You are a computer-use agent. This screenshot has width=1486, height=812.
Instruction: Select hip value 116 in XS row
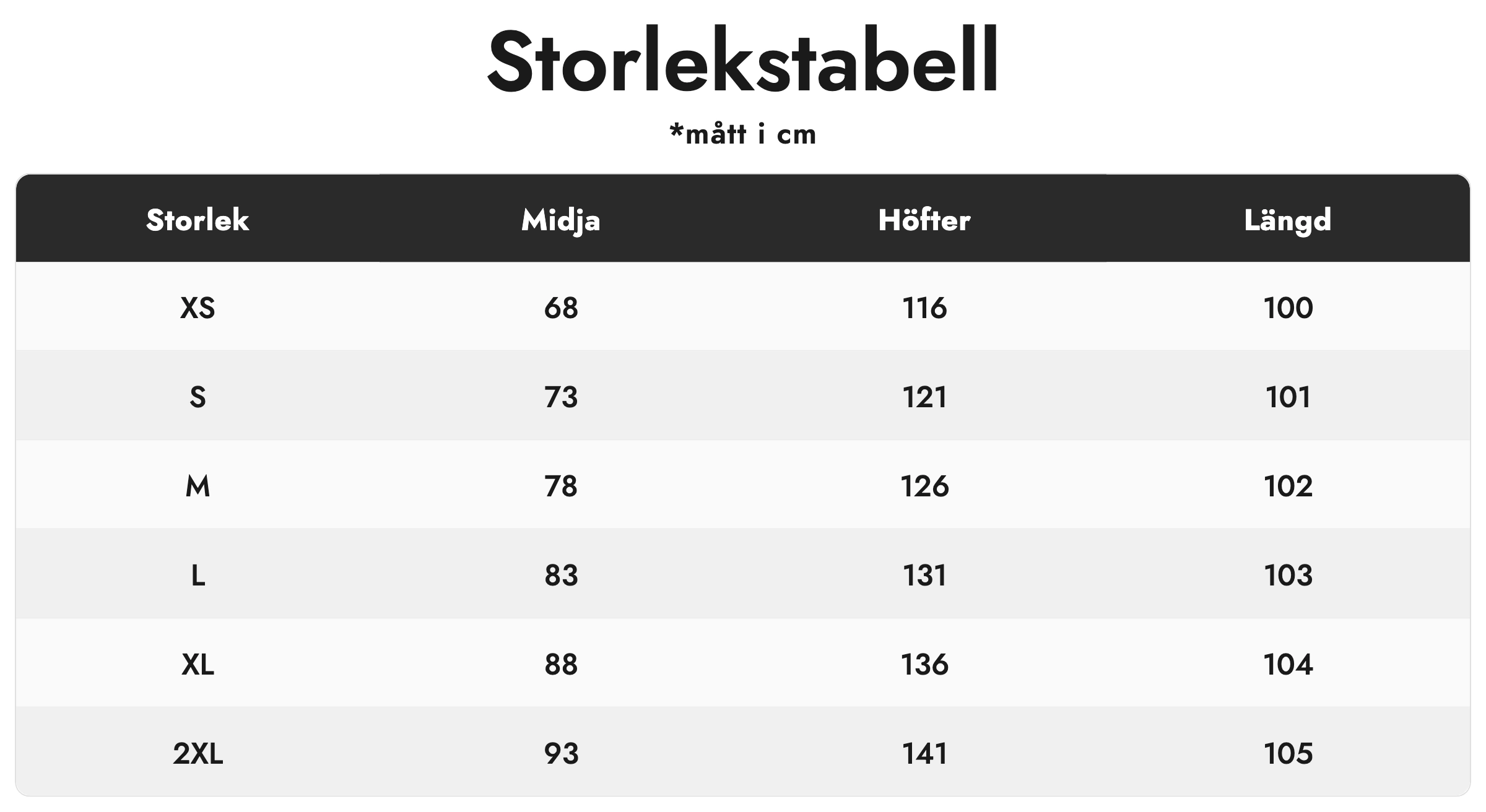pyautogui.click(x=924, y=308)
